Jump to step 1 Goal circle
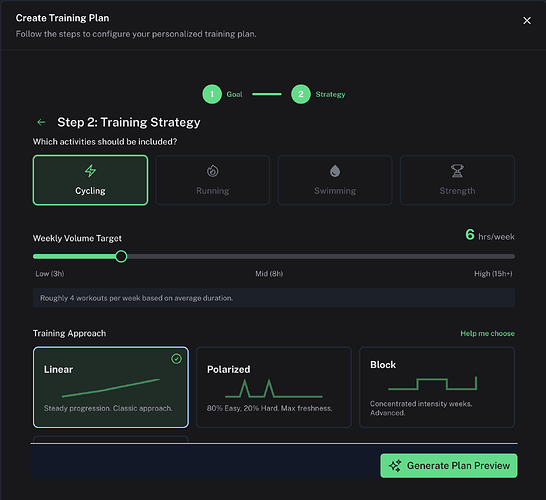Image resolution: width=546 pixels, height=500 pixels. [212, 94]
